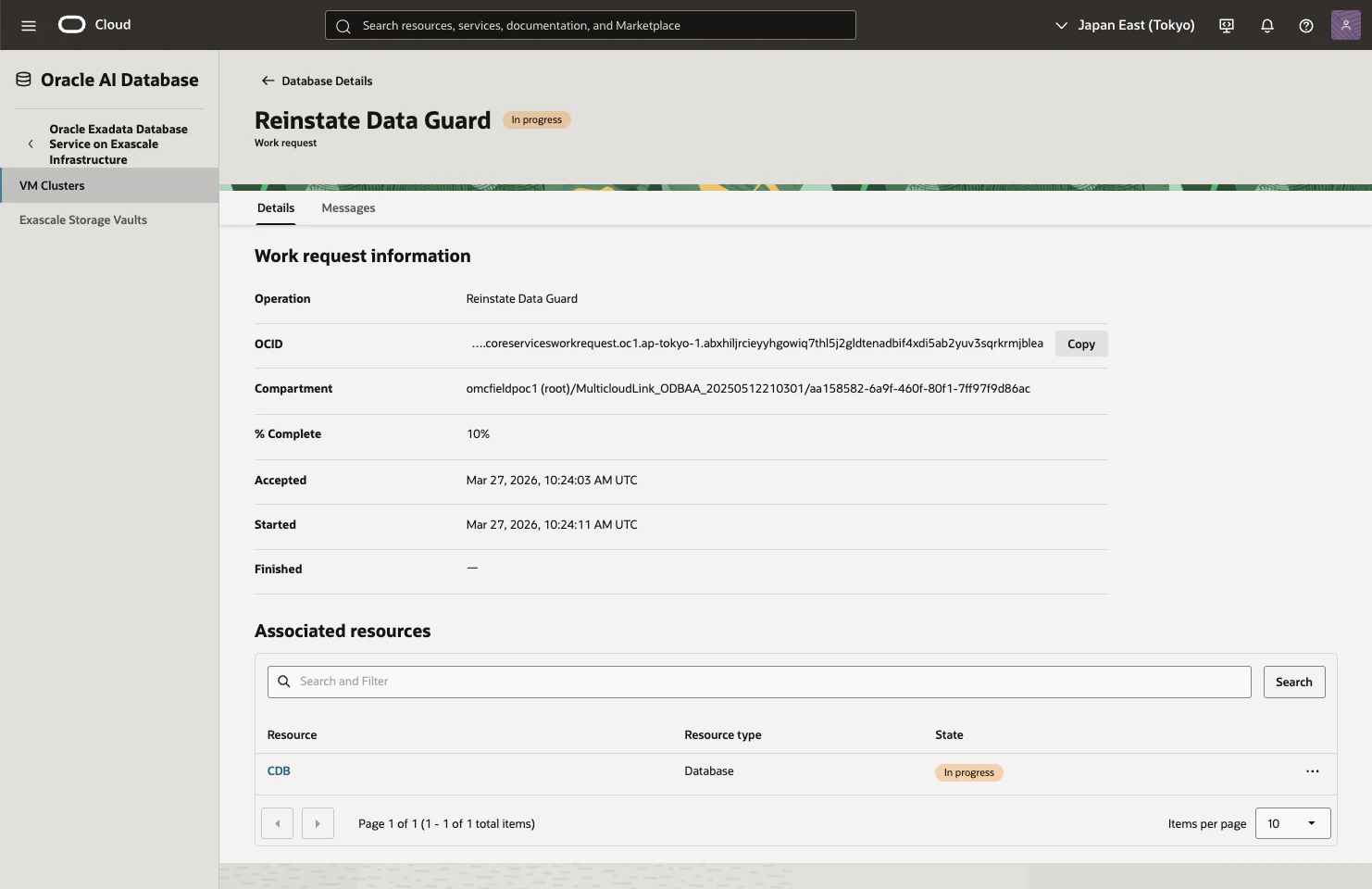Screen dimensions: 1372x889
Task: Copy the work request OCID
Action: click(x=1081, y=344)
